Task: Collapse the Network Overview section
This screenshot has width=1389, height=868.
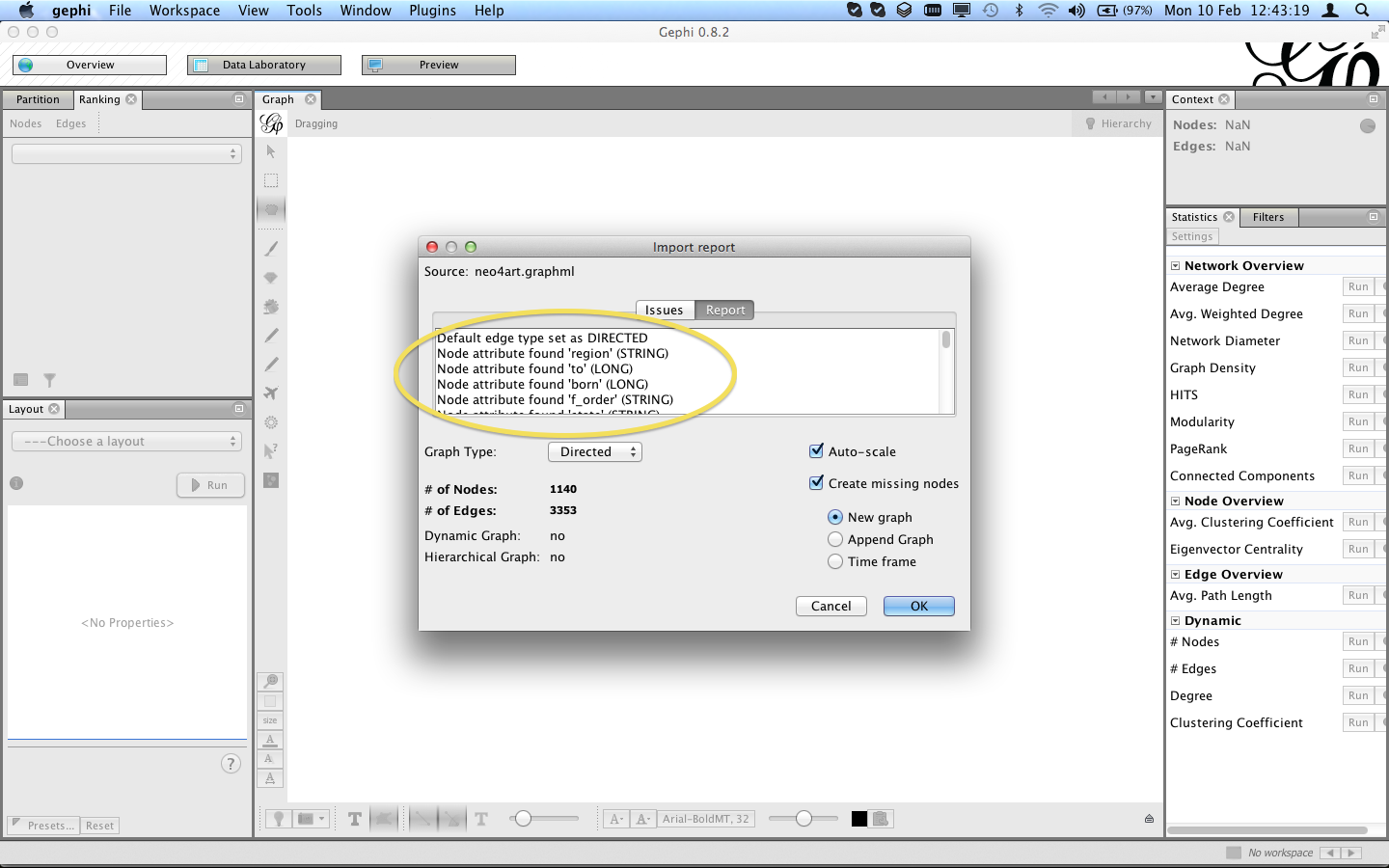Action: [1175, 266]
